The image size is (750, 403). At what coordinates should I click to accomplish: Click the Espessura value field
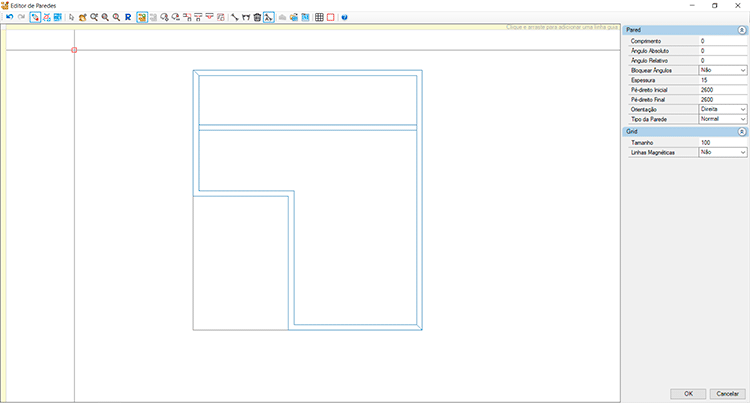(722, 80)
